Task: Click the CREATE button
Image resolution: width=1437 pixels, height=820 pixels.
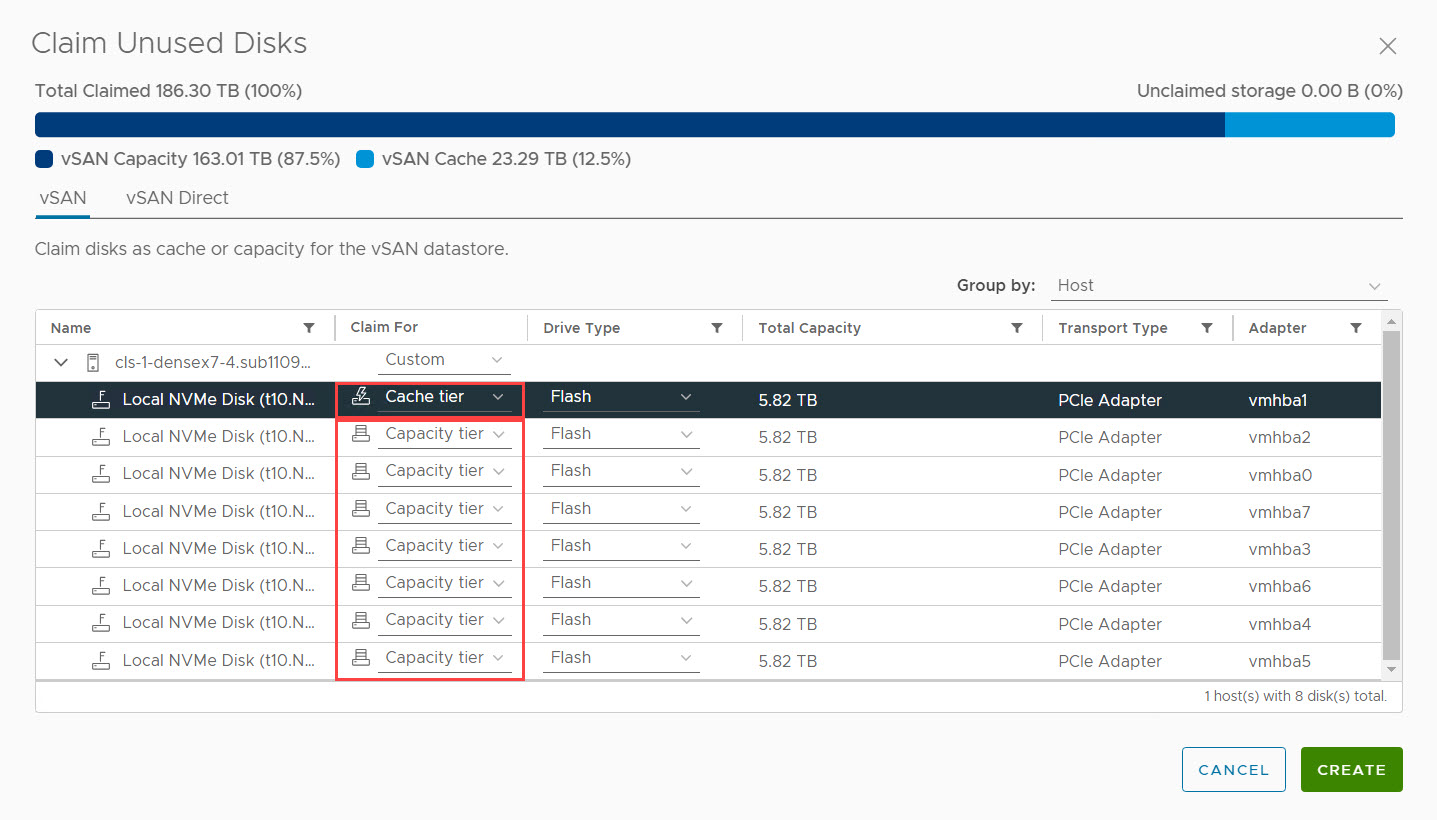Action: [x=1351, y=770]
